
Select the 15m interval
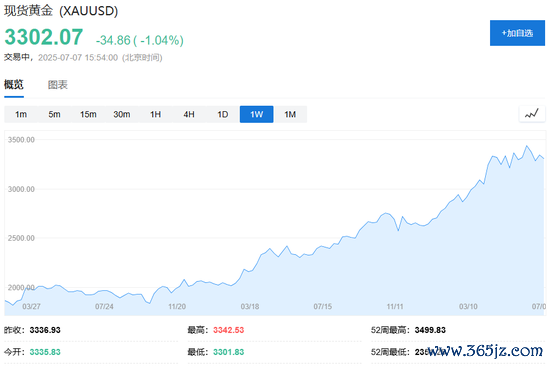coord(88,114)
